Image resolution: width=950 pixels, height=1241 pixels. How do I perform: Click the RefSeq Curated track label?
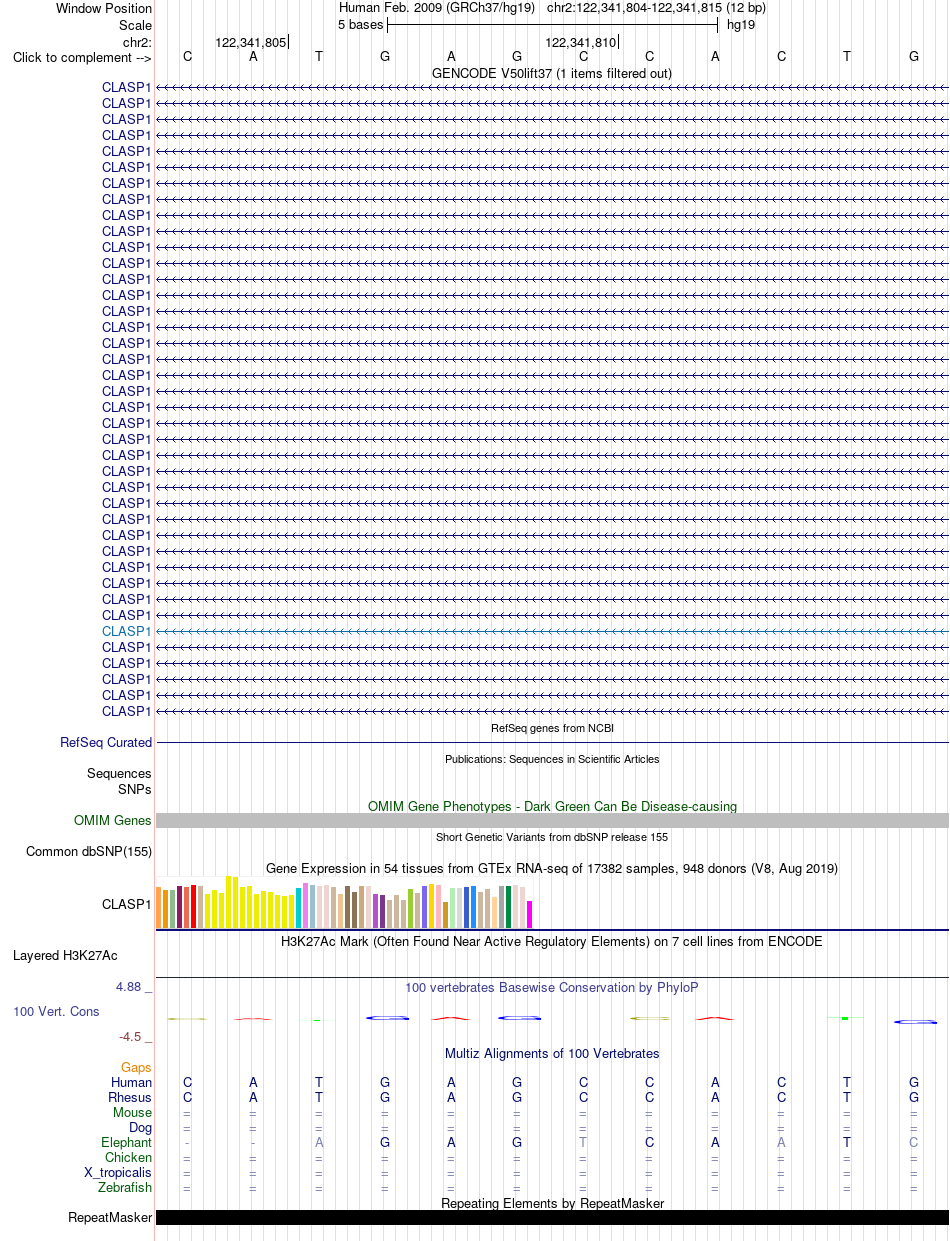pyautogui.click(x=106, y=743)
